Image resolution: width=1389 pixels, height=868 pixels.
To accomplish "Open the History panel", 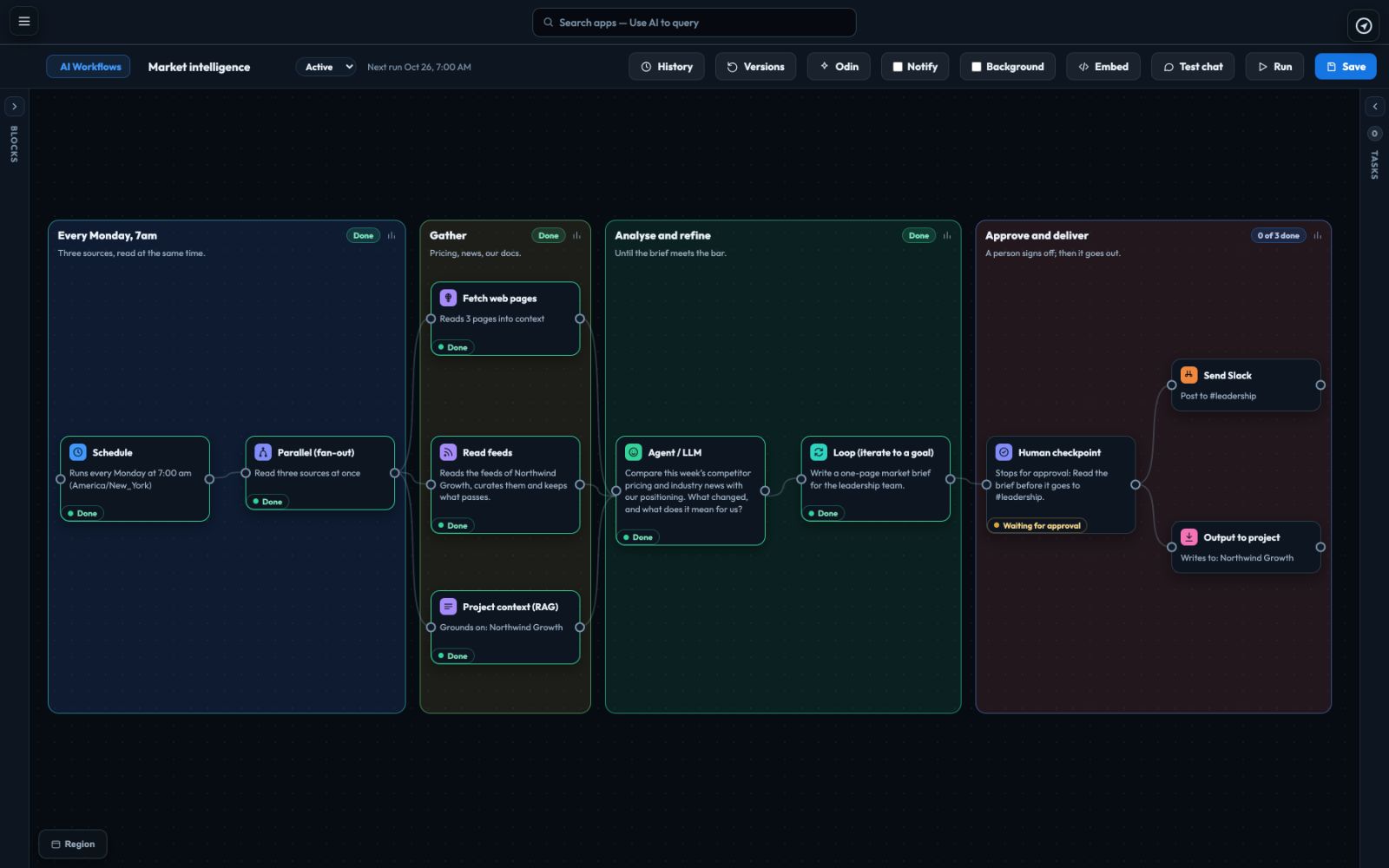I will tap(667, 67).
